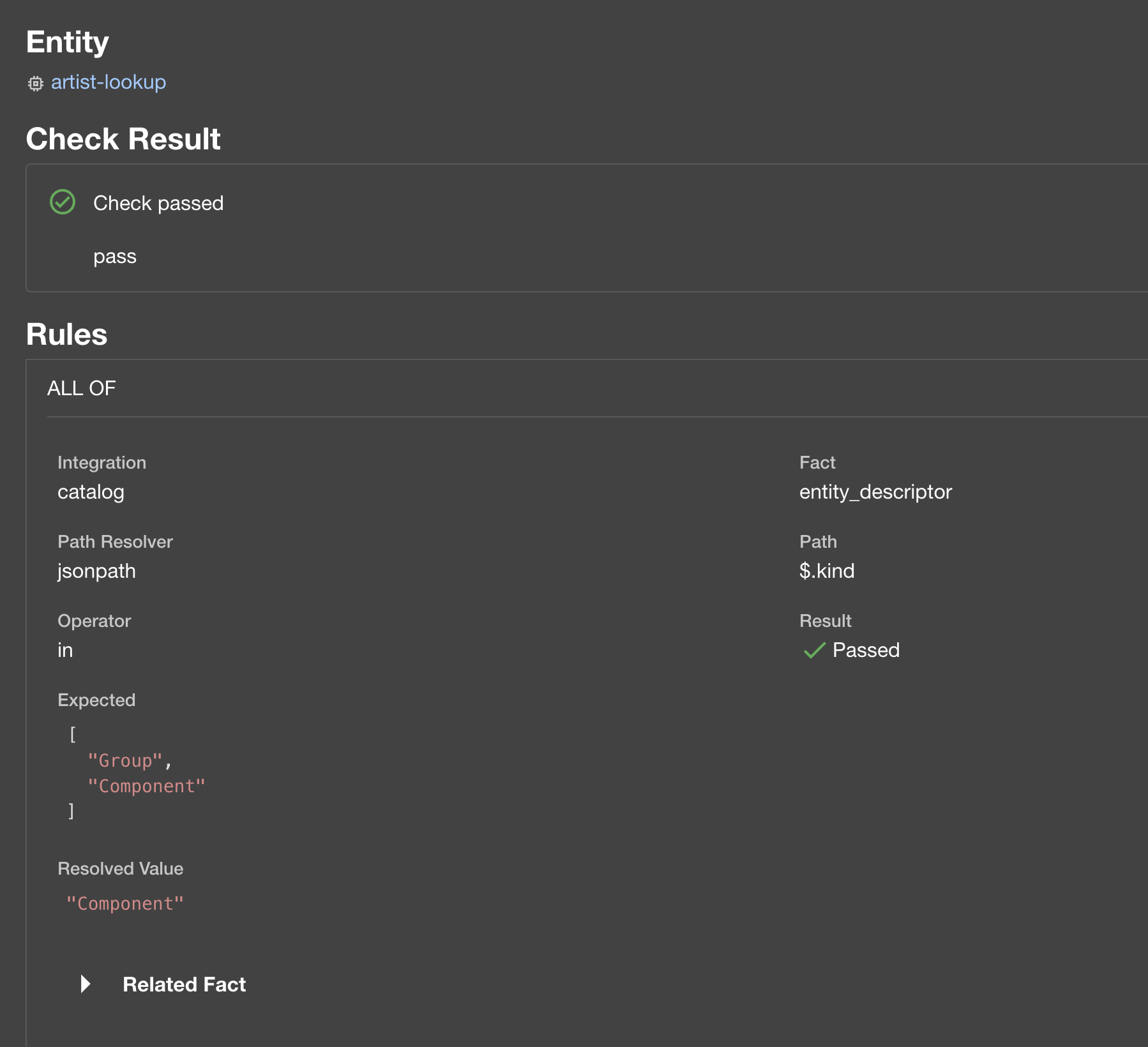This screenshot has height=1047, width=1148.
Task: Click the resolved value "Component"
Action: 125,904
